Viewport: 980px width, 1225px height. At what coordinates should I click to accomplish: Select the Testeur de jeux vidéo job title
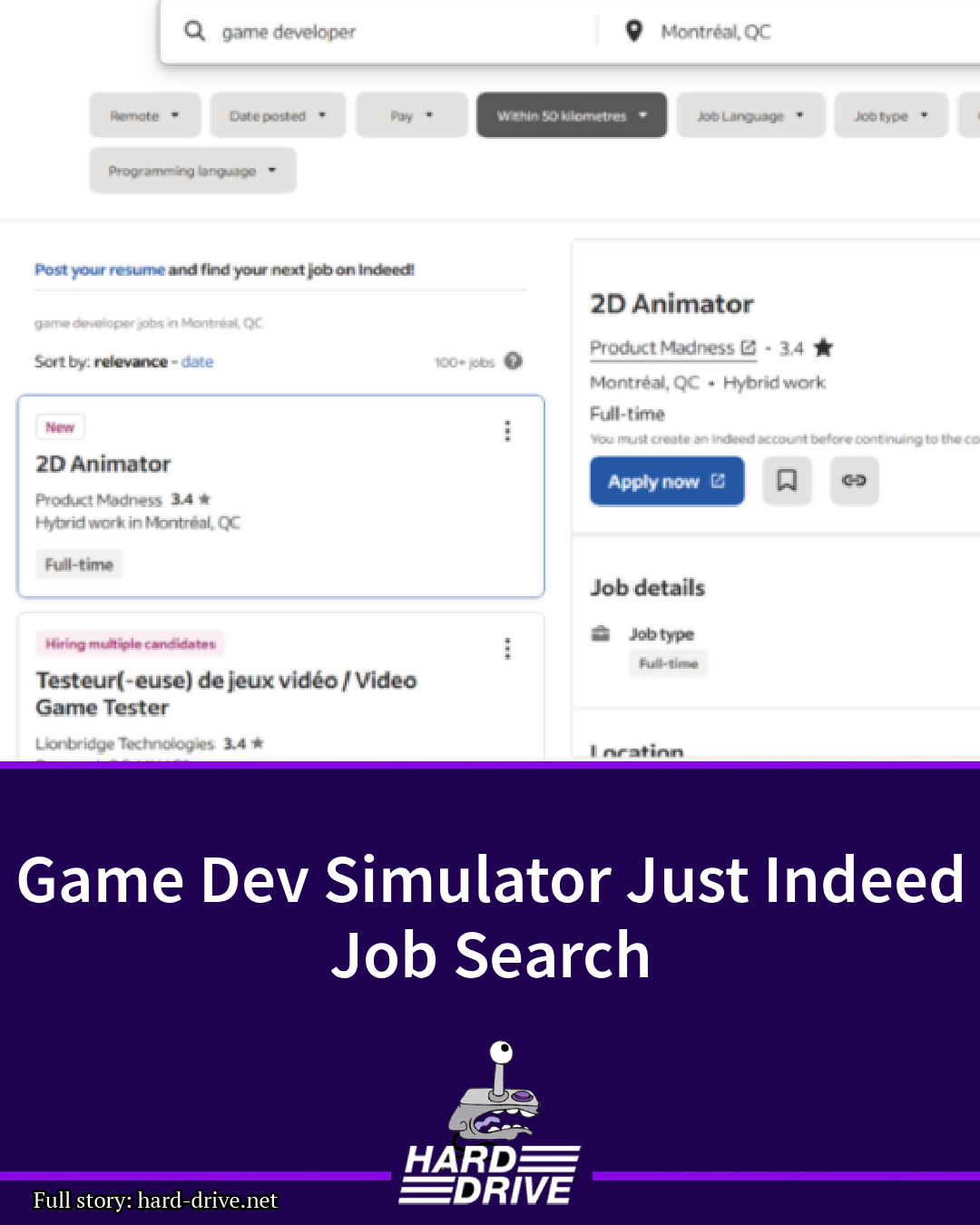226,693
